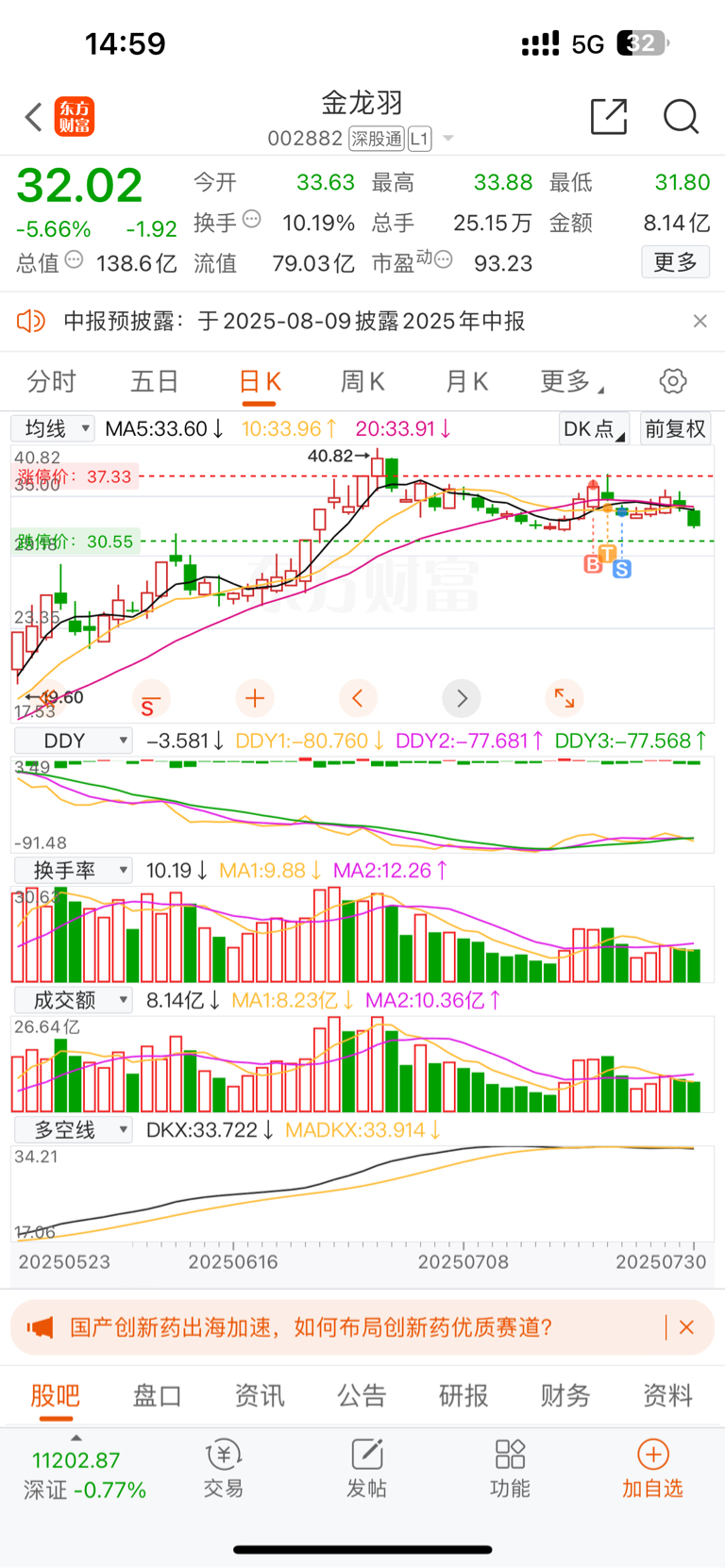Select the 日K chart tab
The image size is (725, 1568).
260,381
